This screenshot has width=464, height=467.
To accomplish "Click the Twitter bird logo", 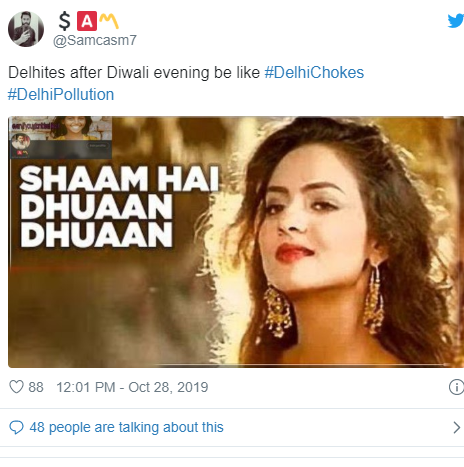I will point(456,21).
